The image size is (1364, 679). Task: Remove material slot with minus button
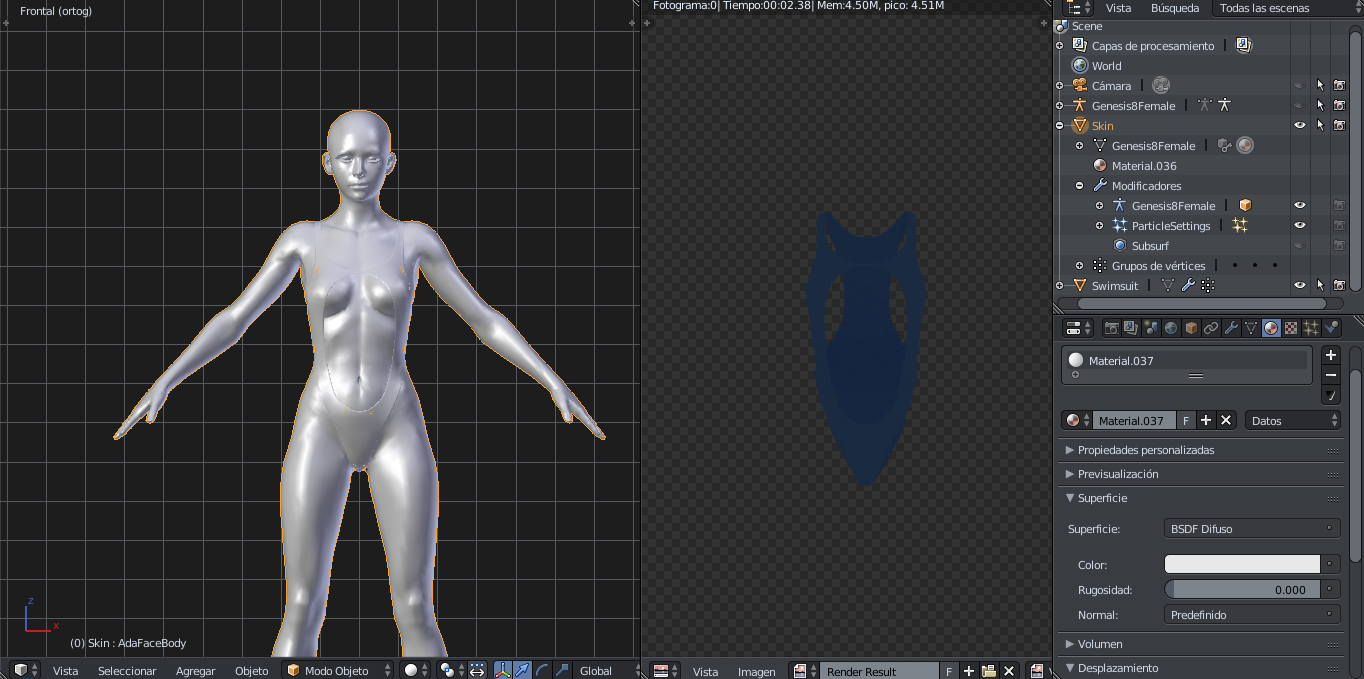pyautogui.click(x=1331, y=375)
